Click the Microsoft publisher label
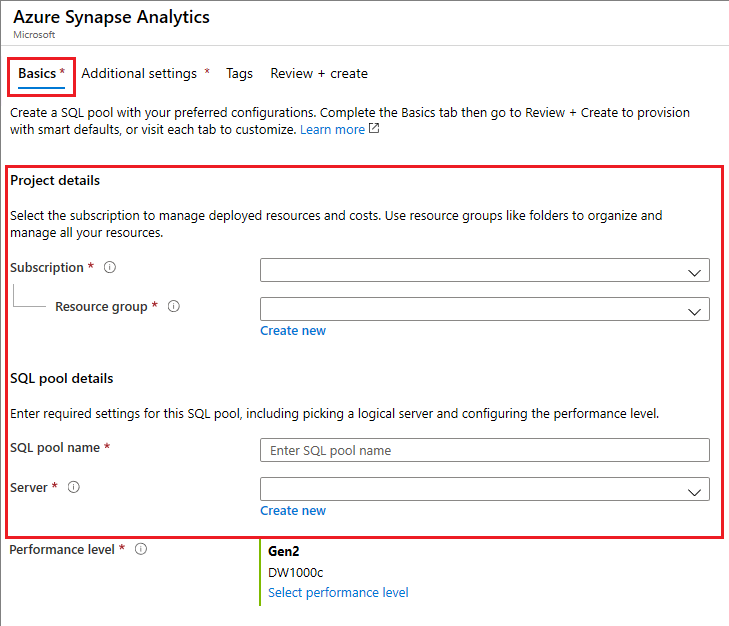 (x=34, y=35)
